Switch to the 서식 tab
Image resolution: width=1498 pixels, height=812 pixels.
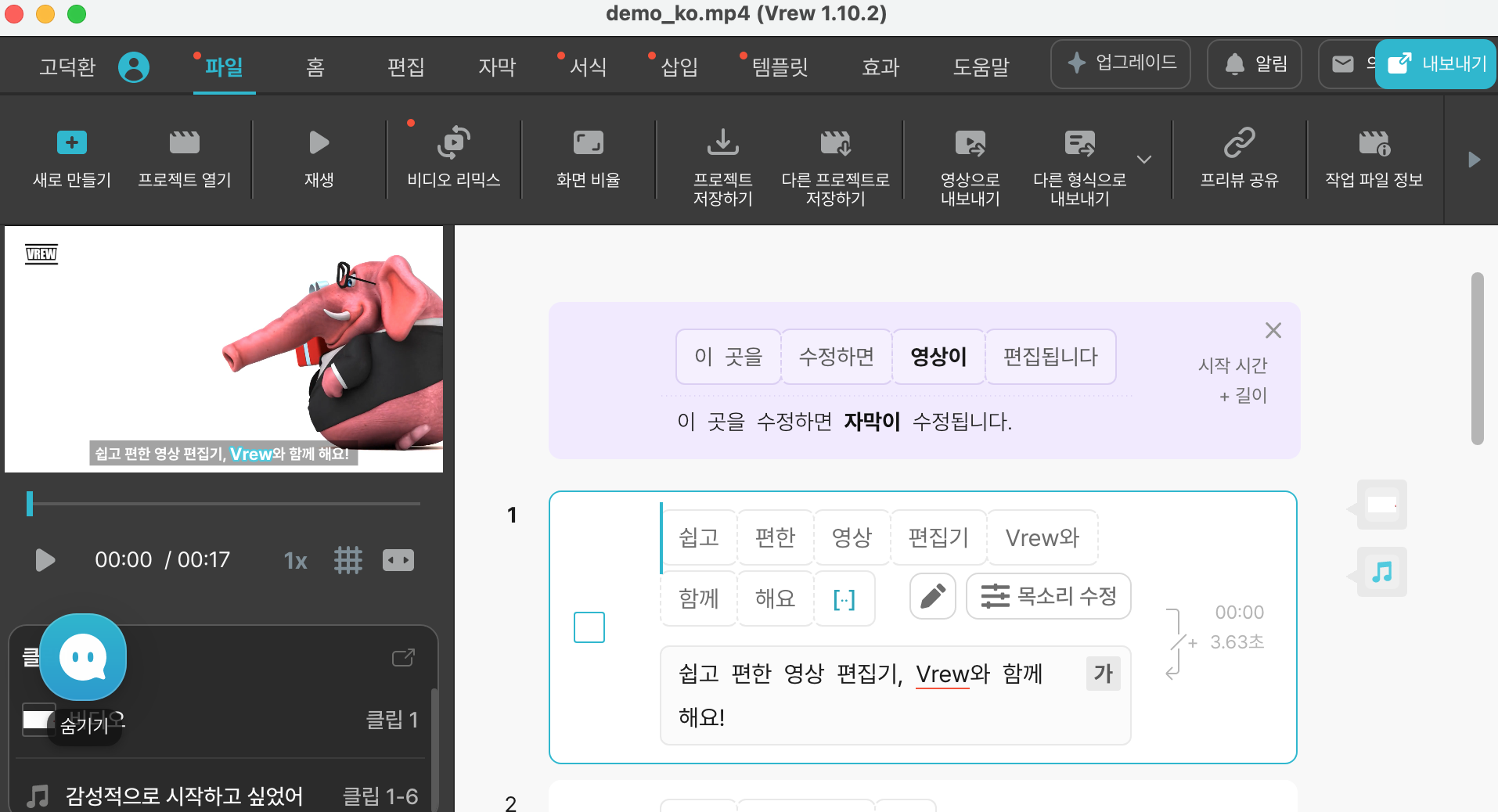(589, 67)
